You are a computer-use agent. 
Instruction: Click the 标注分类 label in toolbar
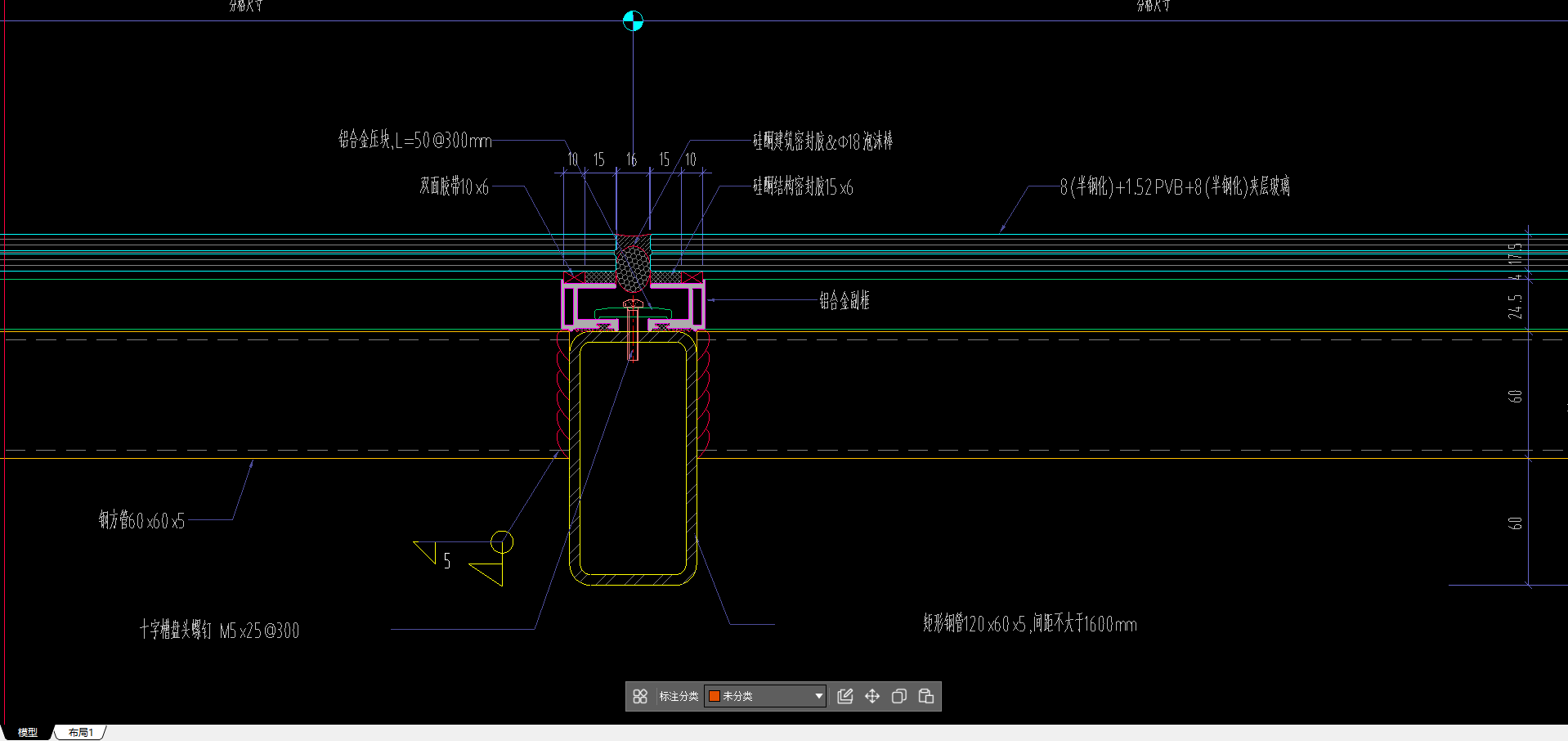click(679, 696)
